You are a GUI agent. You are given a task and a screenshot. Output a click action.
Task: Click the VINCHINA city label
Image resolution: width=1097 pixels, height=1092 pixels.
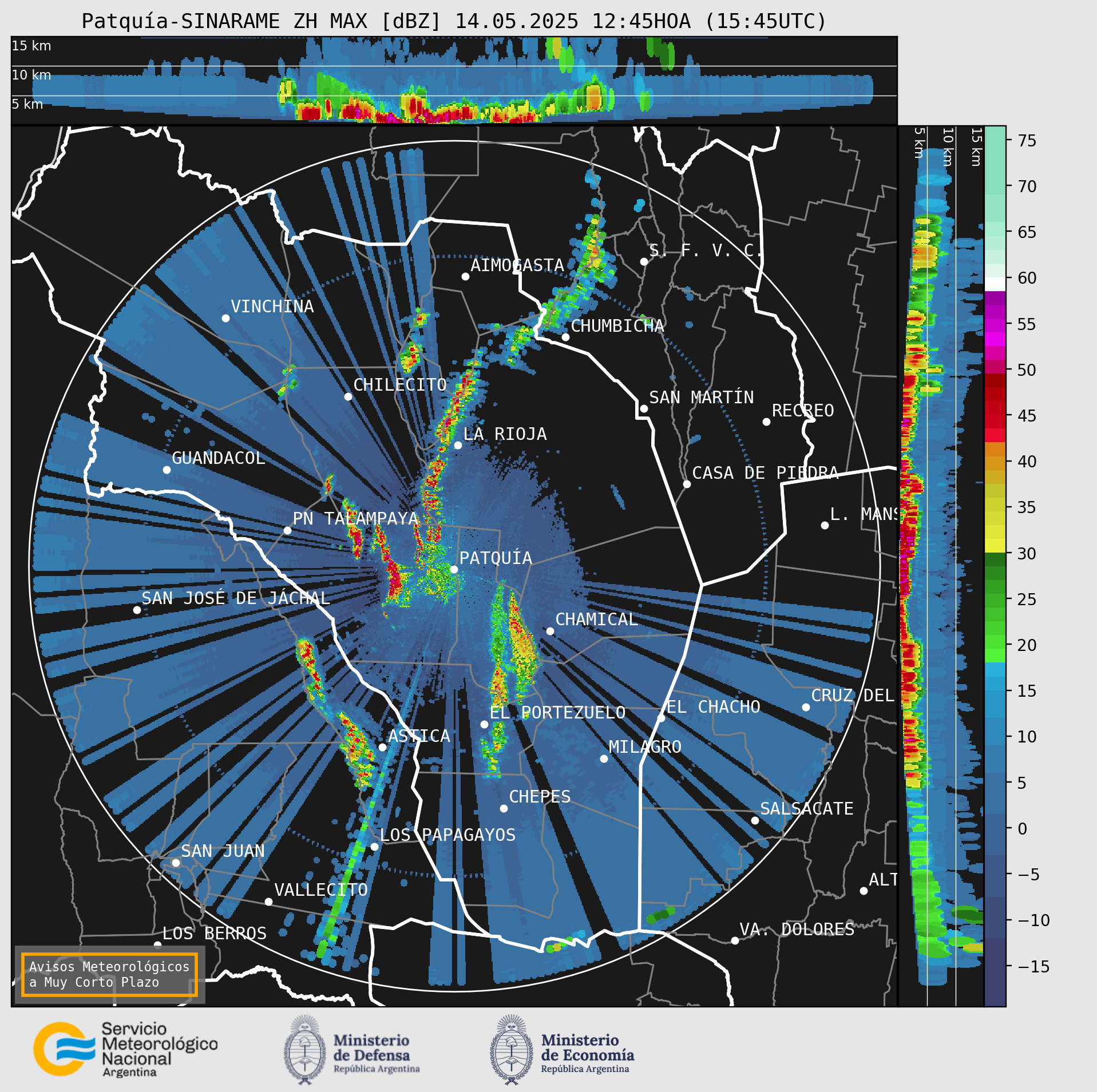point(272,307)
